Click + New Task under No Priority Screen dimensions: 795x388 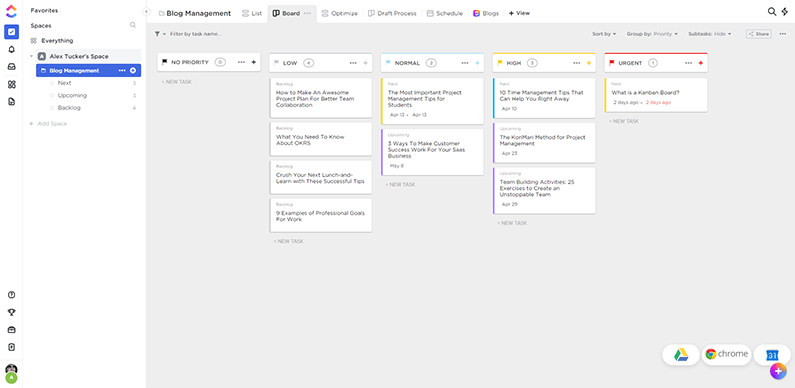click(x=176, y=82)
